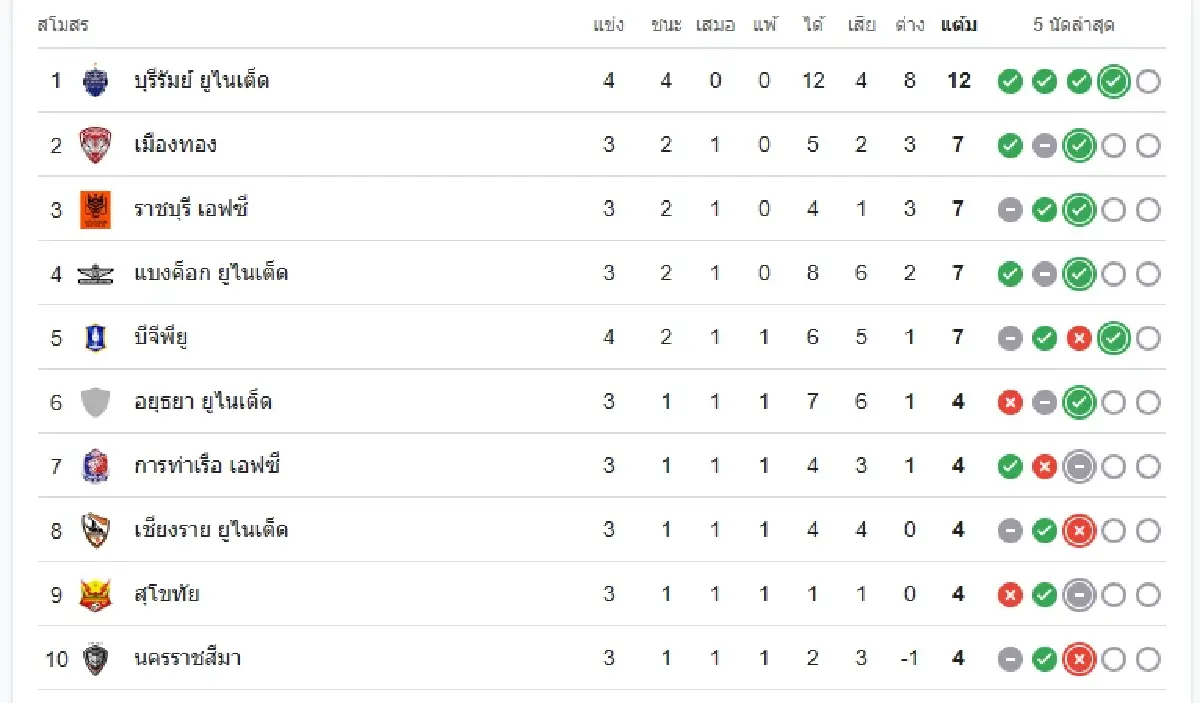Click the Muangthong club crest
Image resolution: width=1200 pixels, height=703 pixels.
(x=95, y=145)
